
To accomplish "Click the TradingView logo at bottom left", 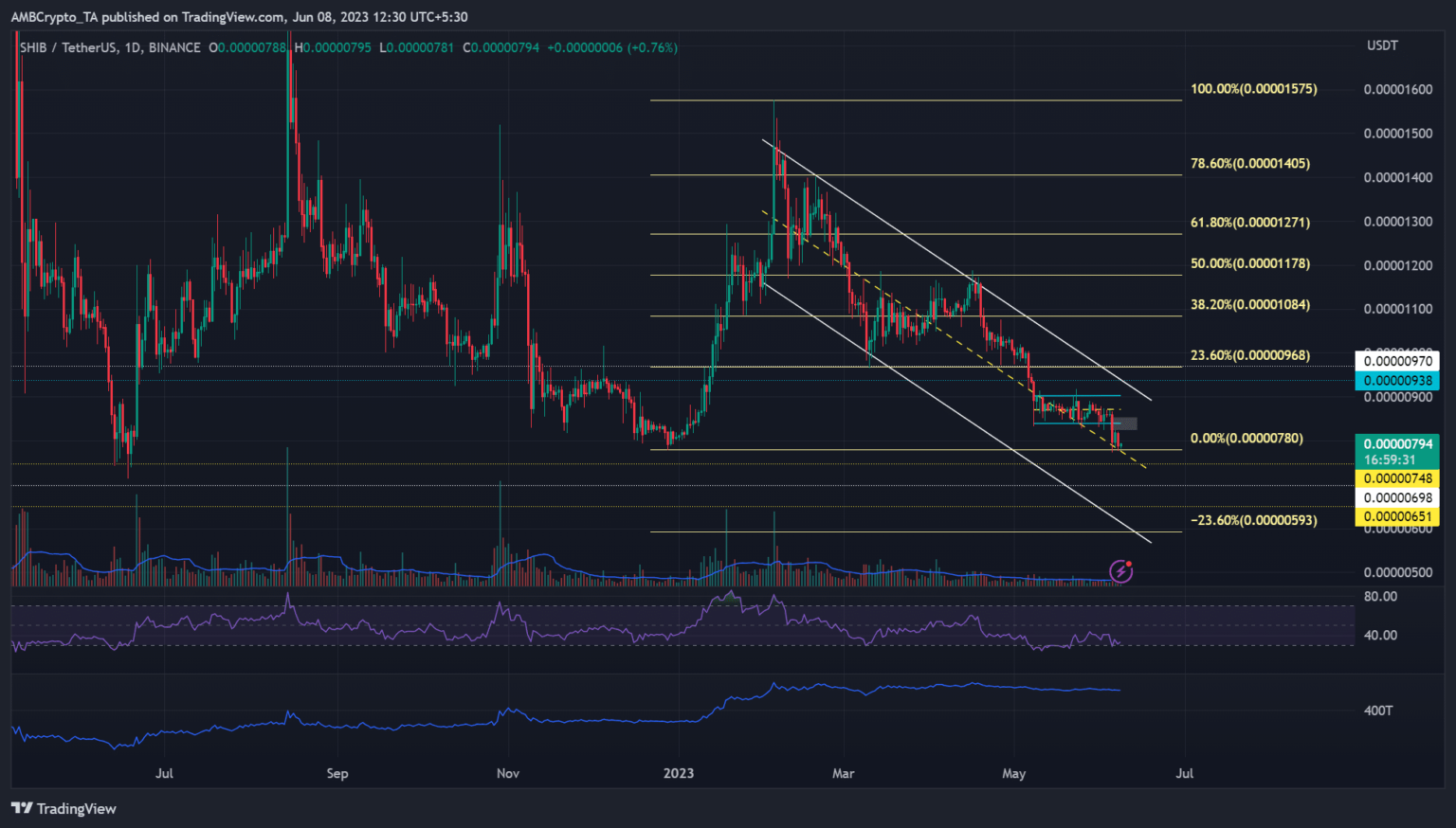I will click(64, 808).
